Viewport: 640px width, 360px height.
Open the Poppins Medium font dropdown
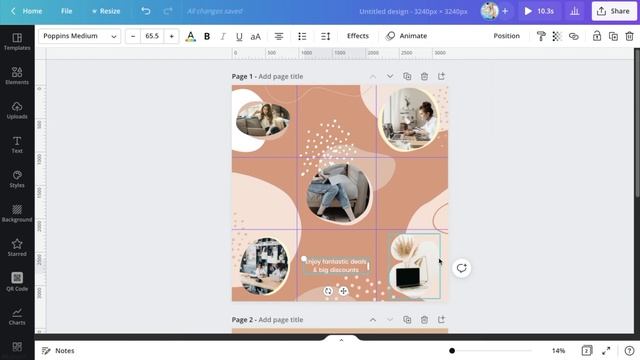point(80,36)
